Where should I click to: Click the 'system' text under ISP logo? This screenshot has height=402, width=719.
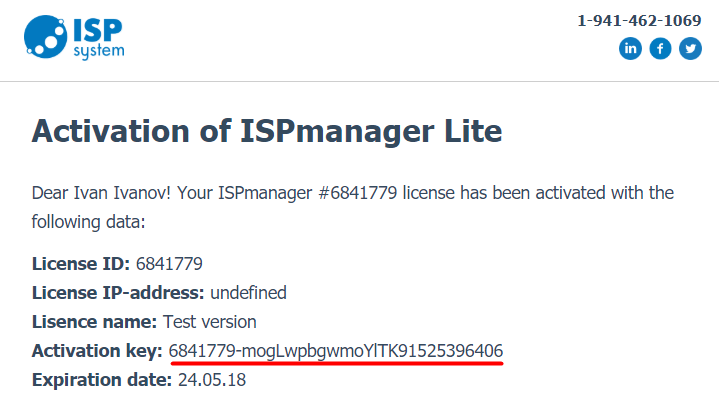point(99,51)
